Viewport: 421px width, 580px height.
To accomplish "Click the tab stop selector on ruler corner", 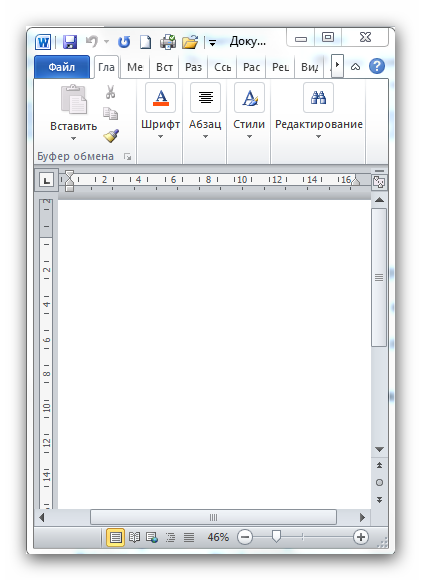I will click(x=46, y=181).
